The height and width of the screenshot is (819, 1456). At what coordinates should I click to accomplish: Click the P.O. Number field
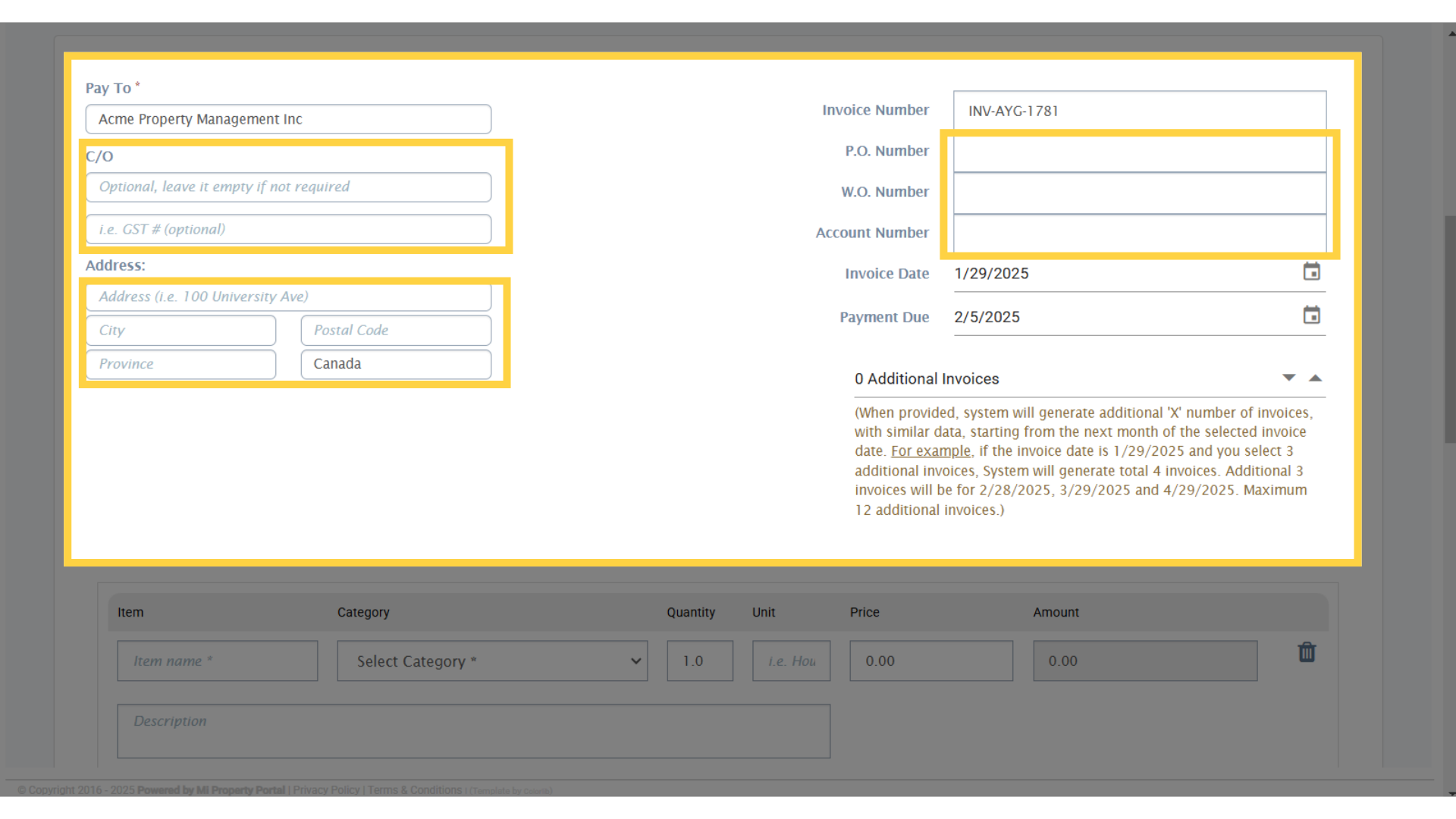(1139, 154)
